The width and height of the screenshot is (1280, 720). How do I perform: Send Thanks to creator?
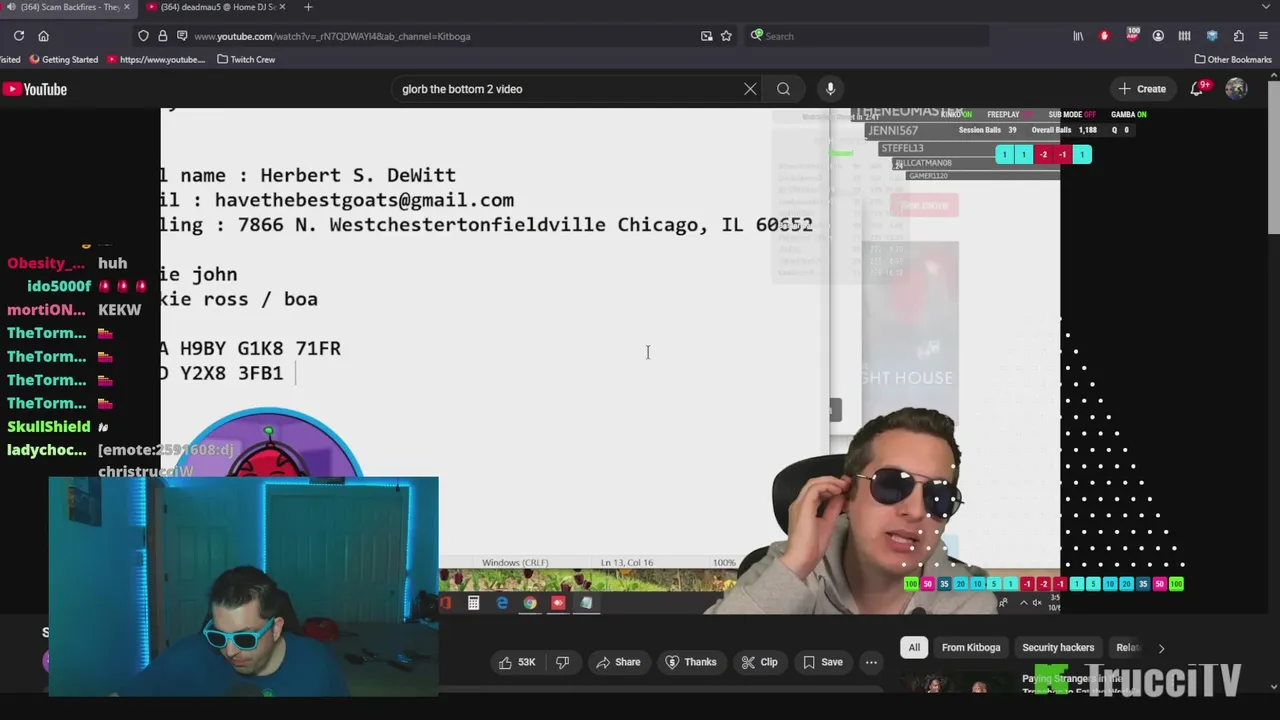690,662
